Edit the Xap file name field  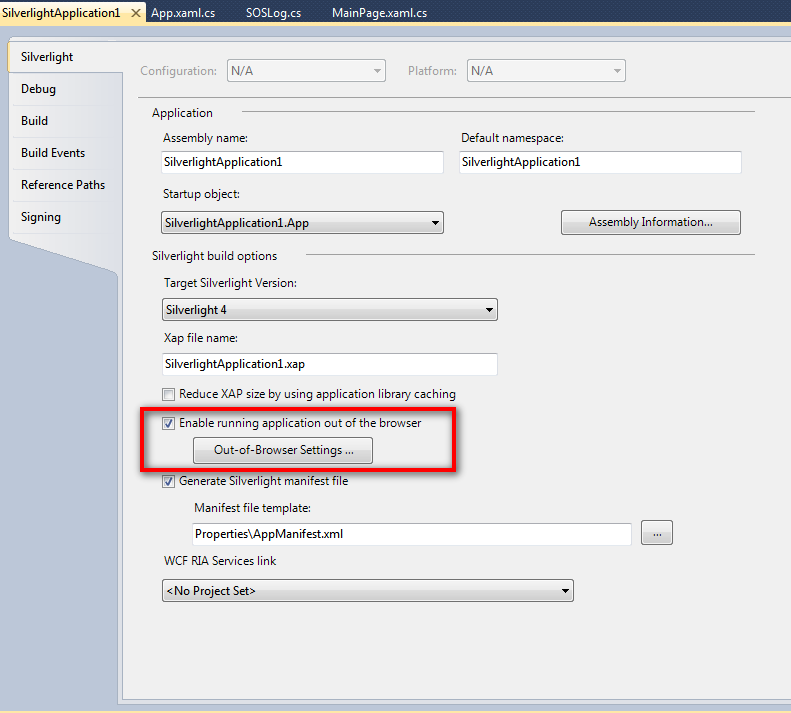[x=329, y=364]
